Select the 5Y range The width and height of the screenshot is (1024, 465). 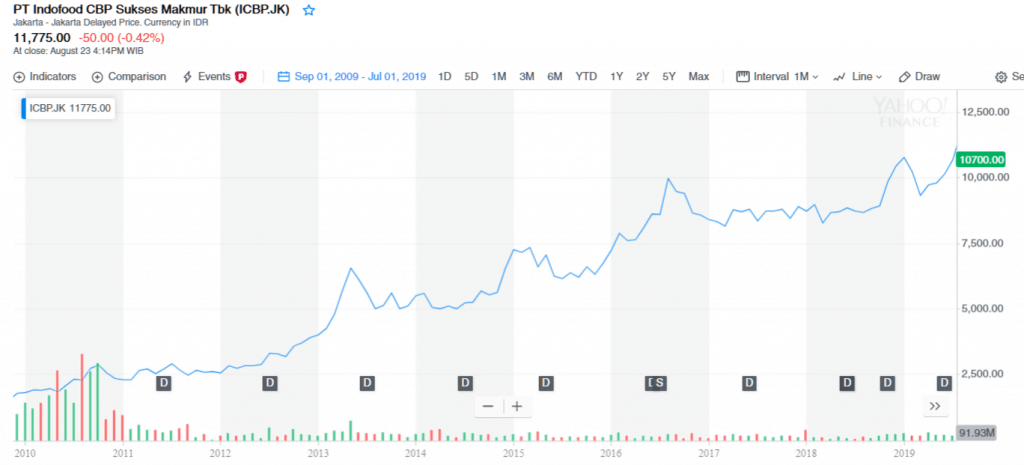point(669,76)
